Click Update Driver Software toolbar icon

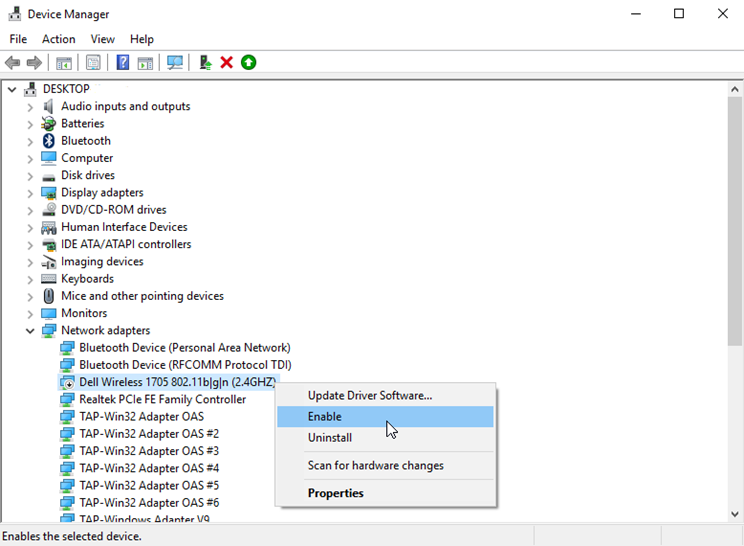pos(205,63)
